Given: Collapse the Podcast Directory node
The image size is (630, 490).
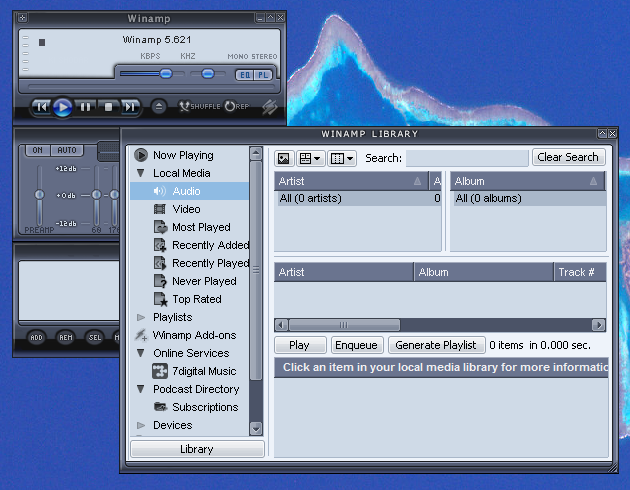Looking at the screenshot, I should click(x=141, y=389).
